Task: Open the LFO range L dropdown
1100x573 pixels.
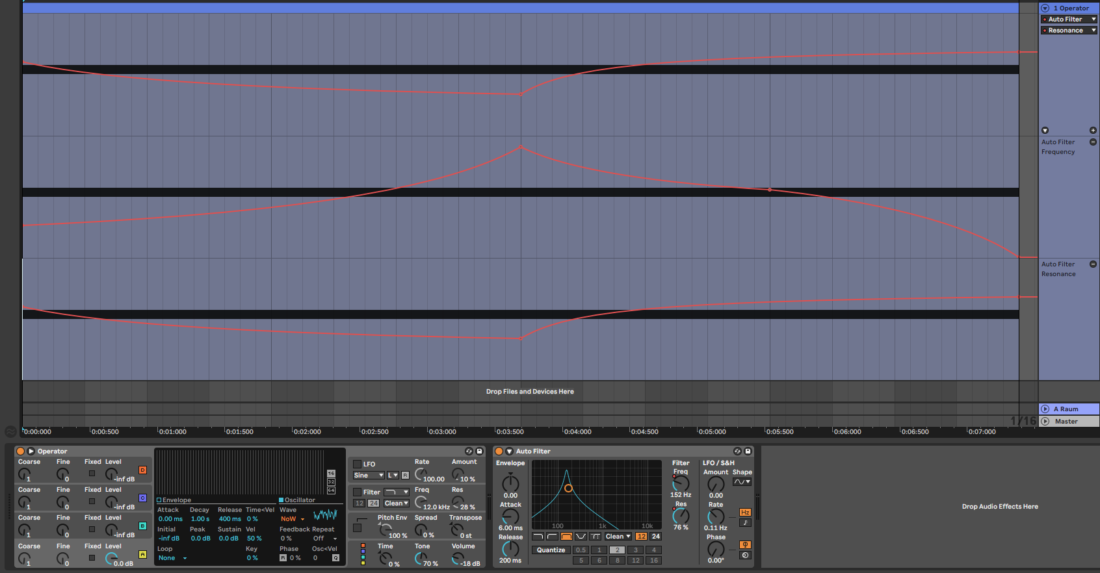Action: click(393, 475)
